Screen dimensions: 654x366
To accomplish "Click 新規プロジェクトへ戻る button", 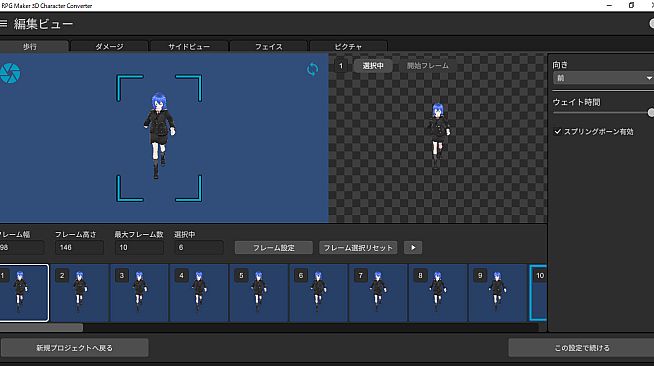I will click(x=74, y=348).
